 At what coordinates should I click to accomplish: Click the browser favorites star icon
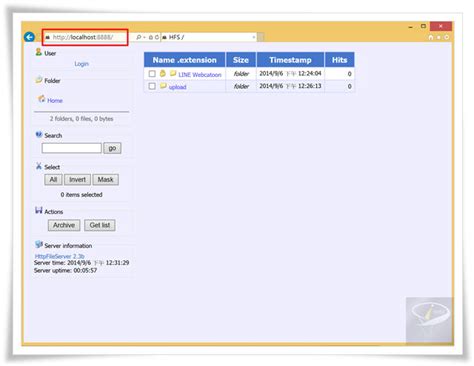(439, 37)
